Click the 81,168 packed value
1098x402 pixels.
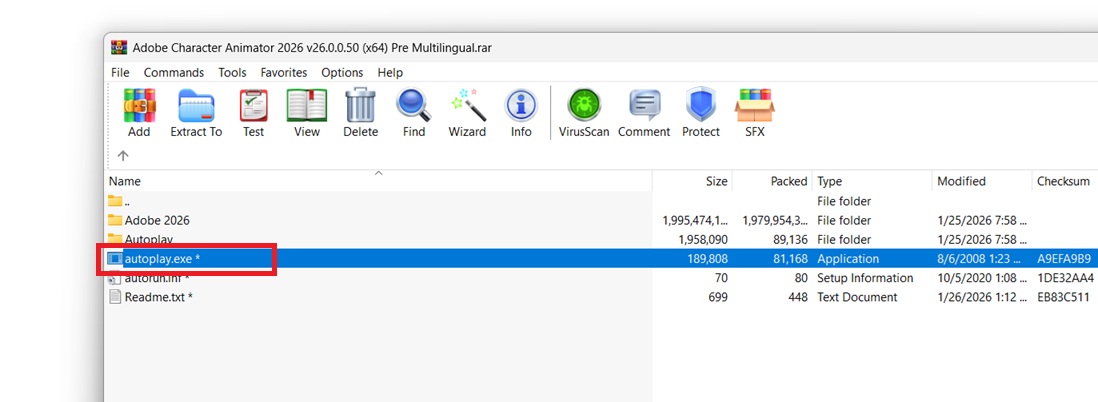click(790, 258)
